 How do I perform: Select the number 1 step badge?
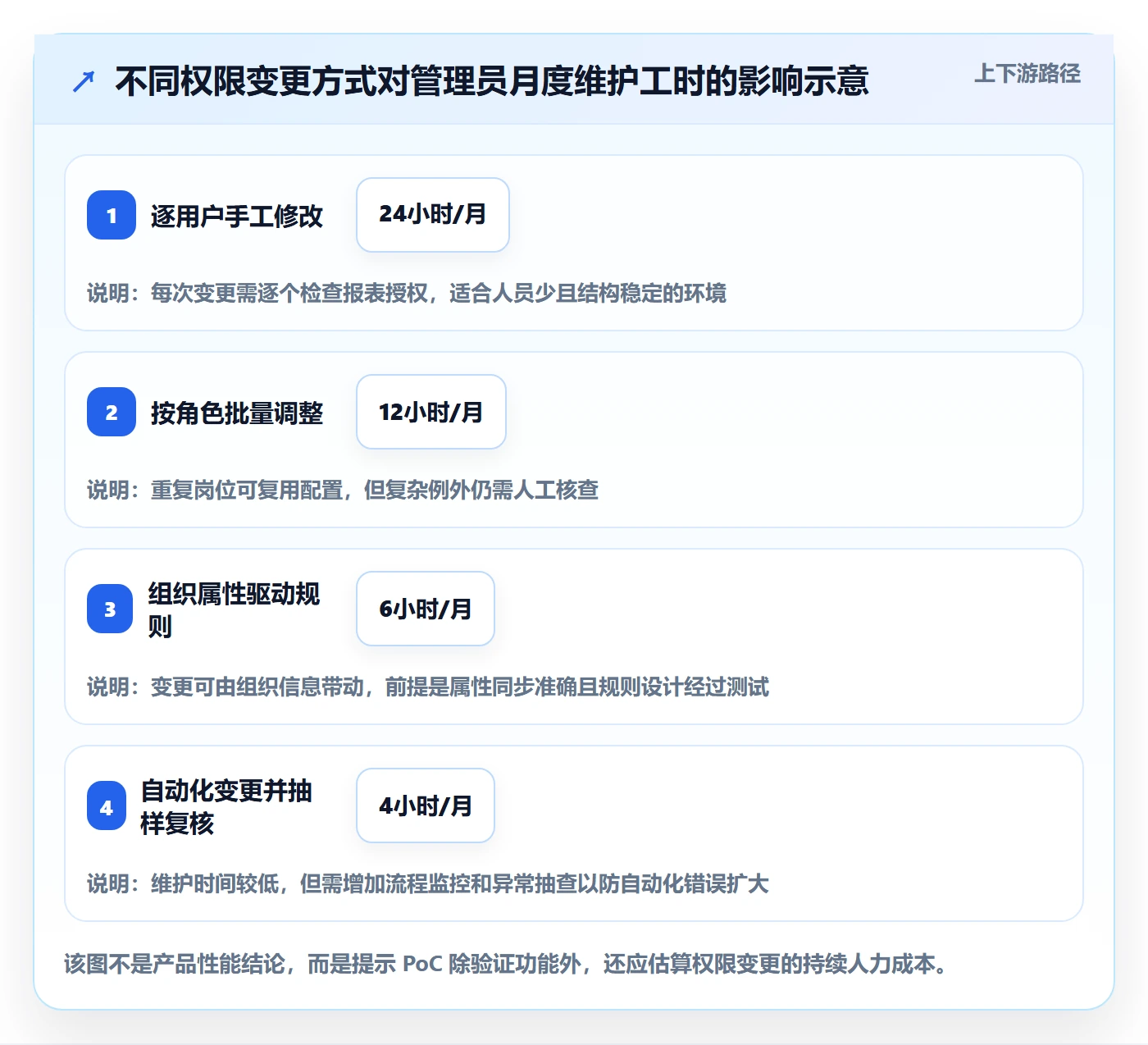tap(112, 215)
